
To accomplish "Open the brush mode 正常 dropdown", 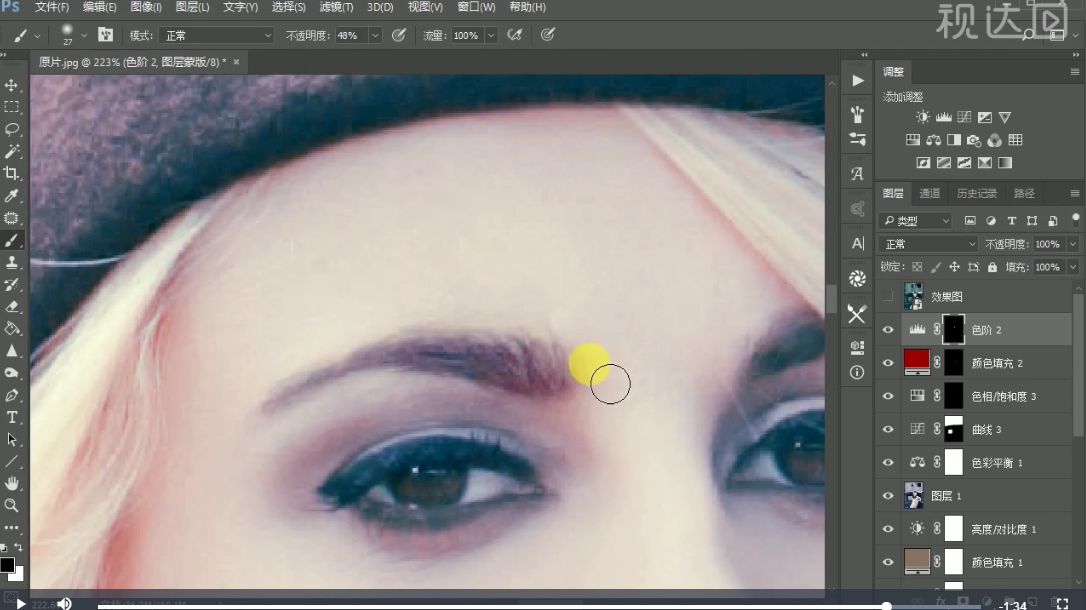I will [217, 35].
